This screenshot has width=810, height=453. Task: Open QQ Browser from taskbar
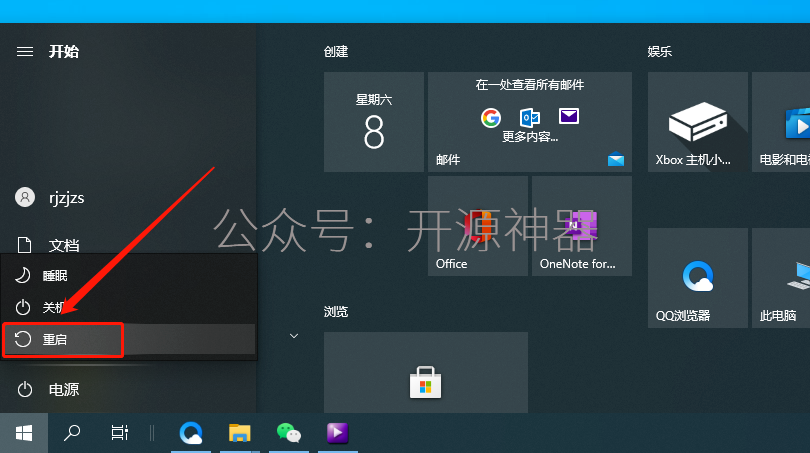click(x=191, y=433)
